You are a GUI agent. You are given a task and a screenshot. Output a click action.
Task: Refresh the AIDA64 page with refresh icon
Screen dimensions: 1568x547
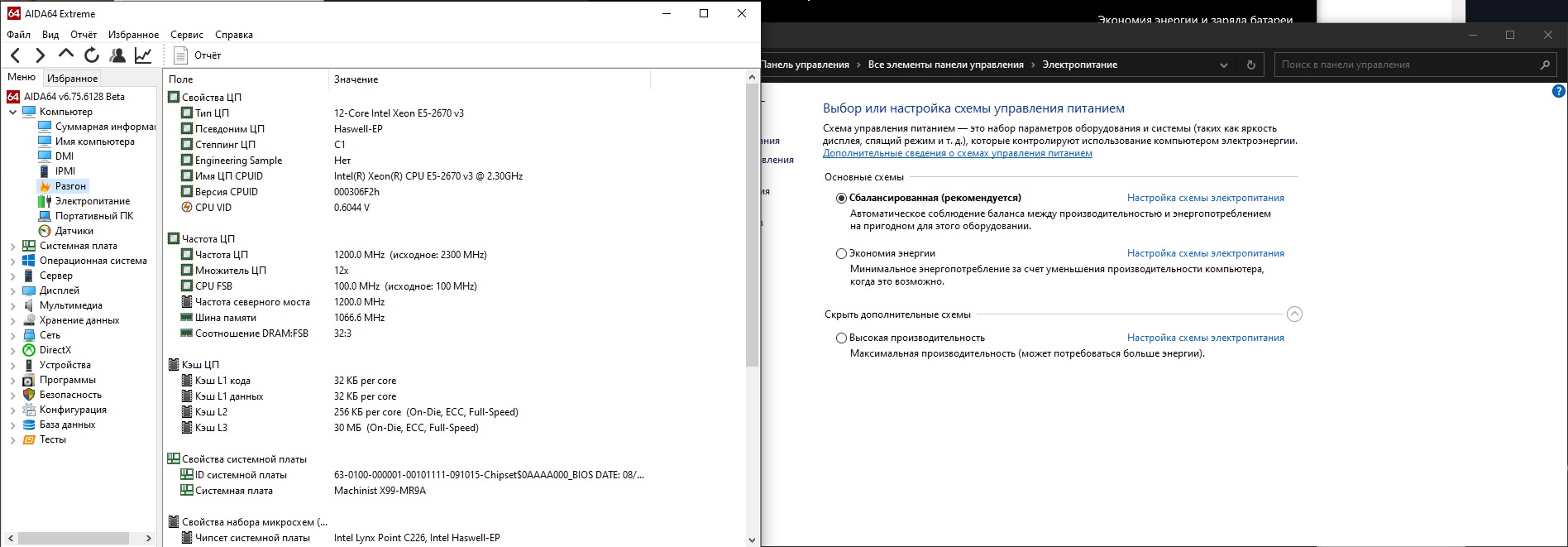click(x=92, y=55)
